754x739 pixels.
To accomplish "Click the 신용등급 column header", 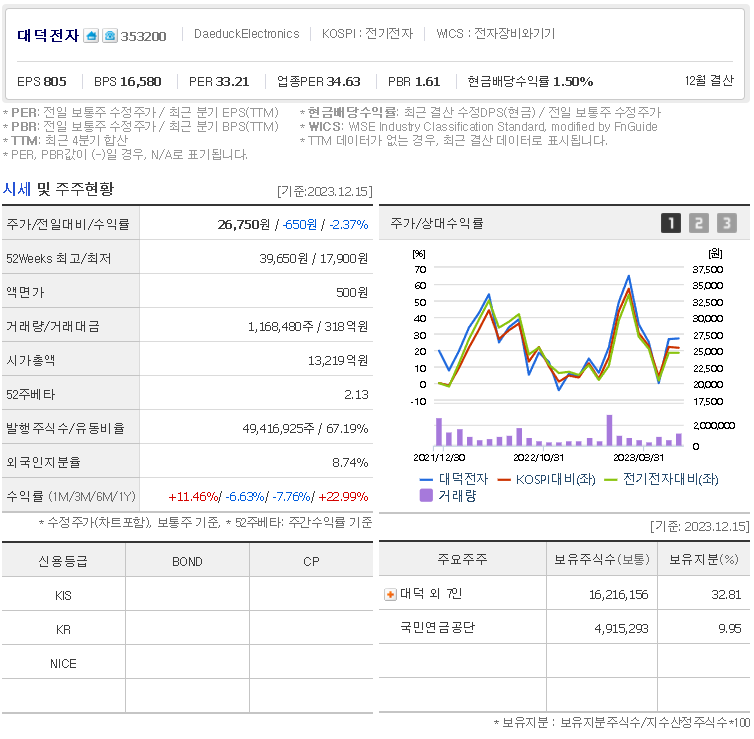I will click(x=63, y=561).
